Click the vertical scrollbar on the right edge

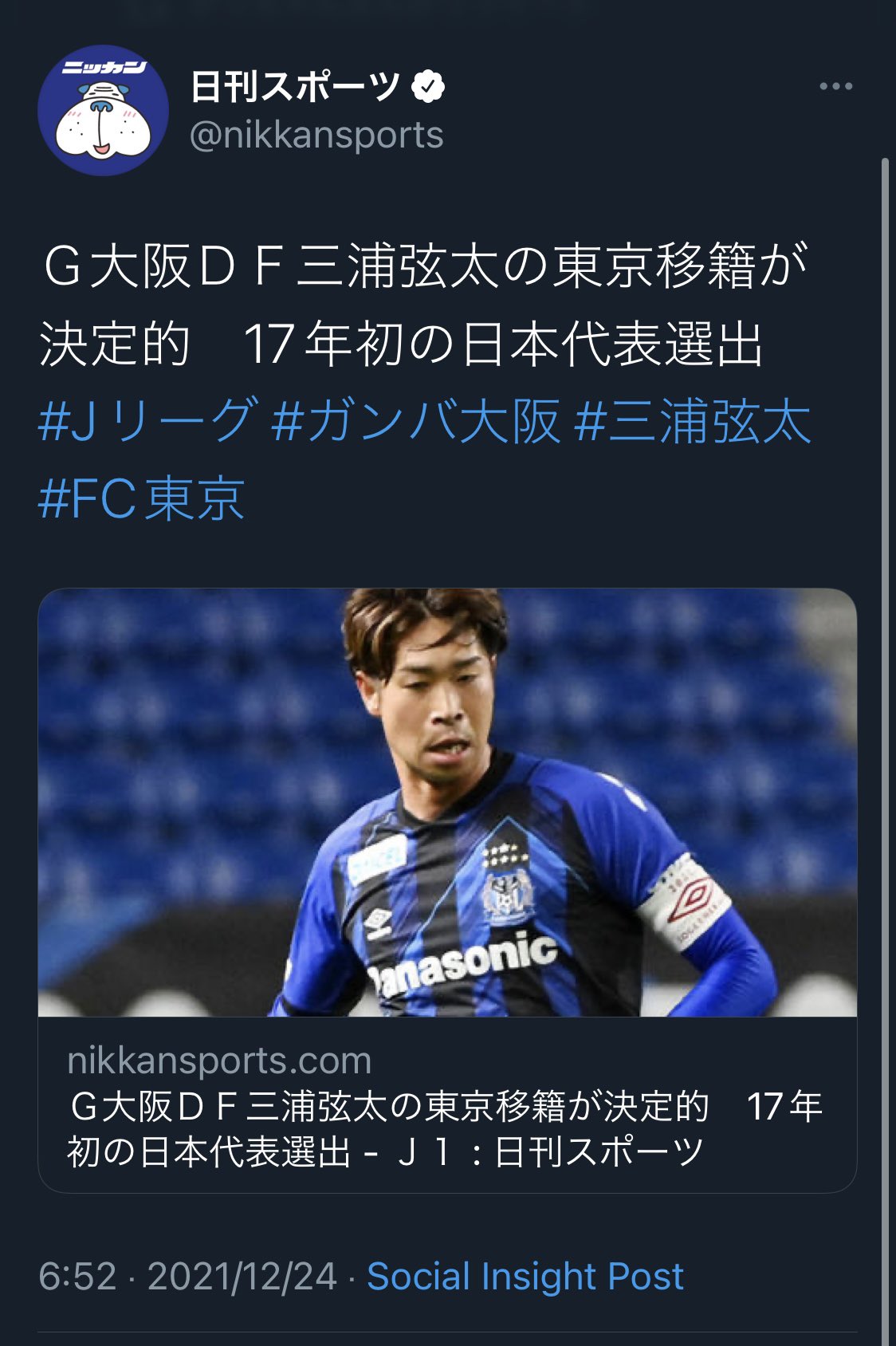(885, 750)
